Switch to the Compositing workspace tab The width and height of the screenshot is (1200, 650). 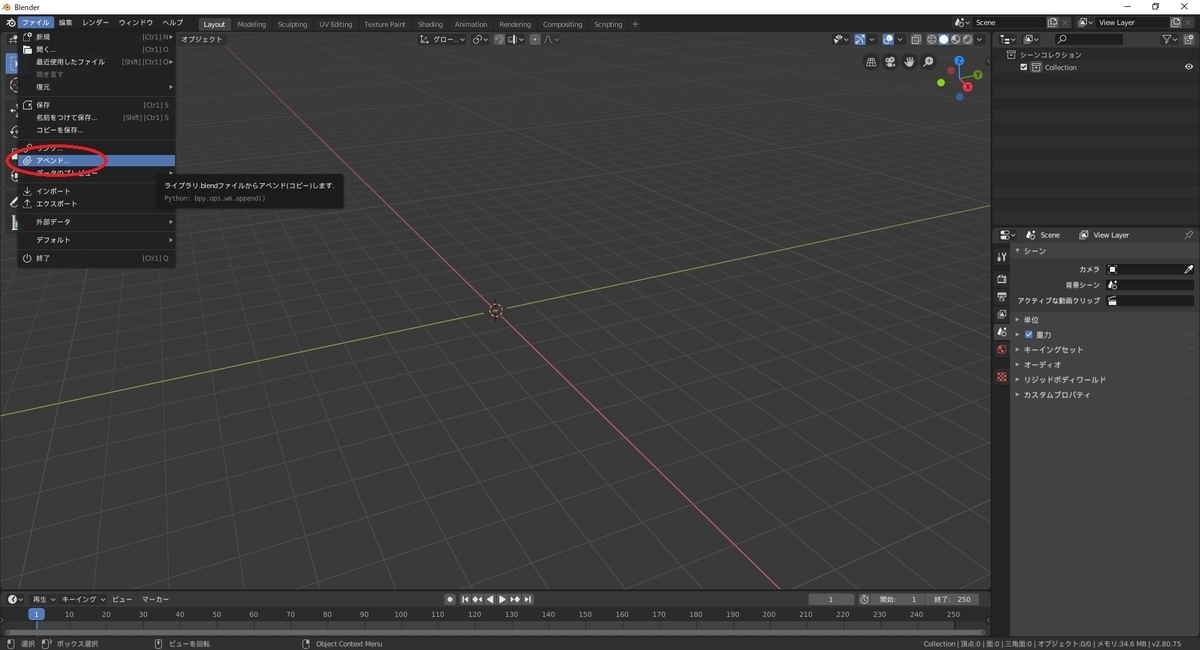click(563, 24)
